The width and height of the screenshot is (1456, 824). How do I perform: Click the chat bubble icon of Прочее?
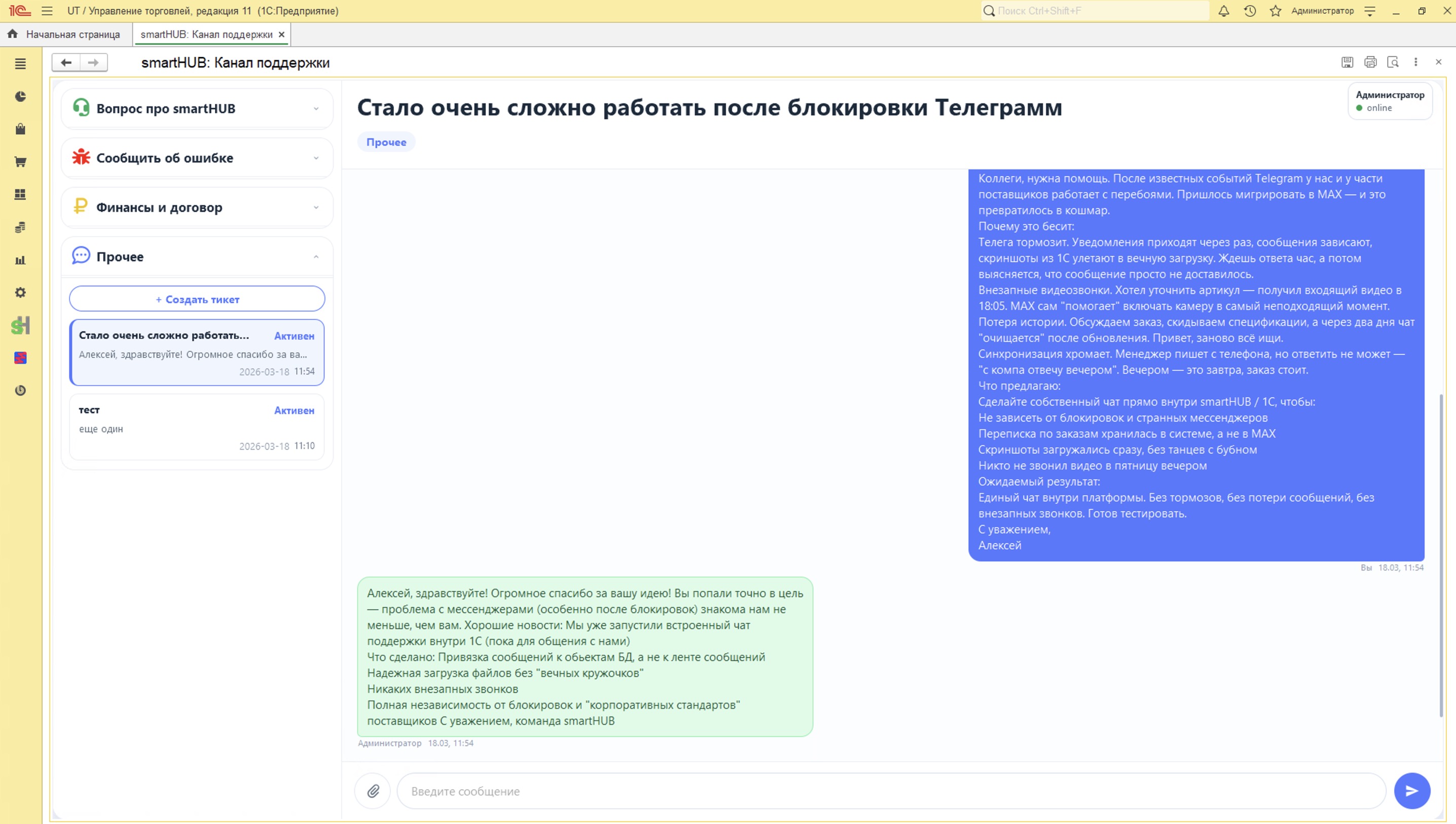click(x=81, y=256)
